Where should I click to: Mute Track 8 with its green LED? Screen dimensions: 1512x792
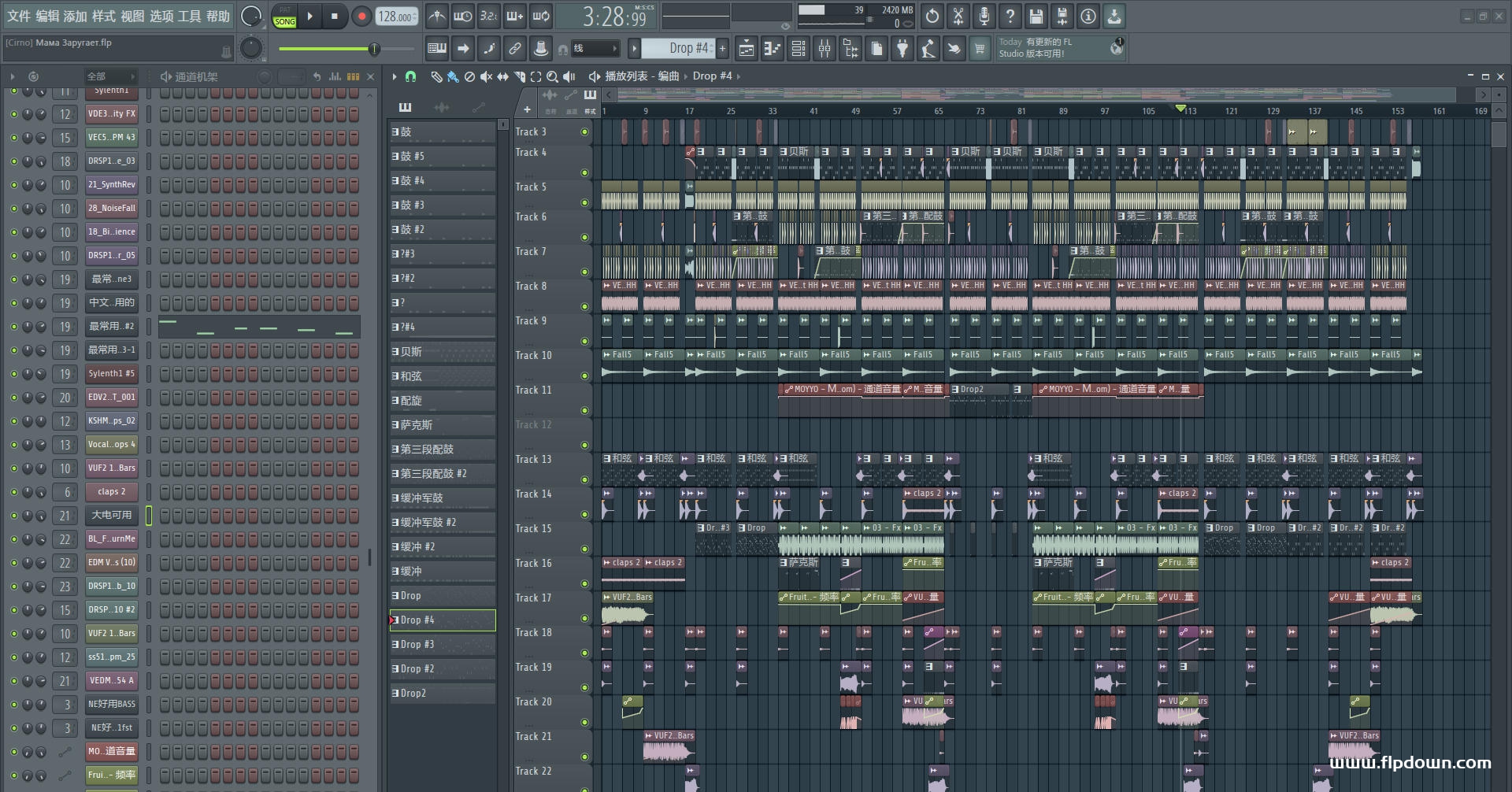click(584, 306)
